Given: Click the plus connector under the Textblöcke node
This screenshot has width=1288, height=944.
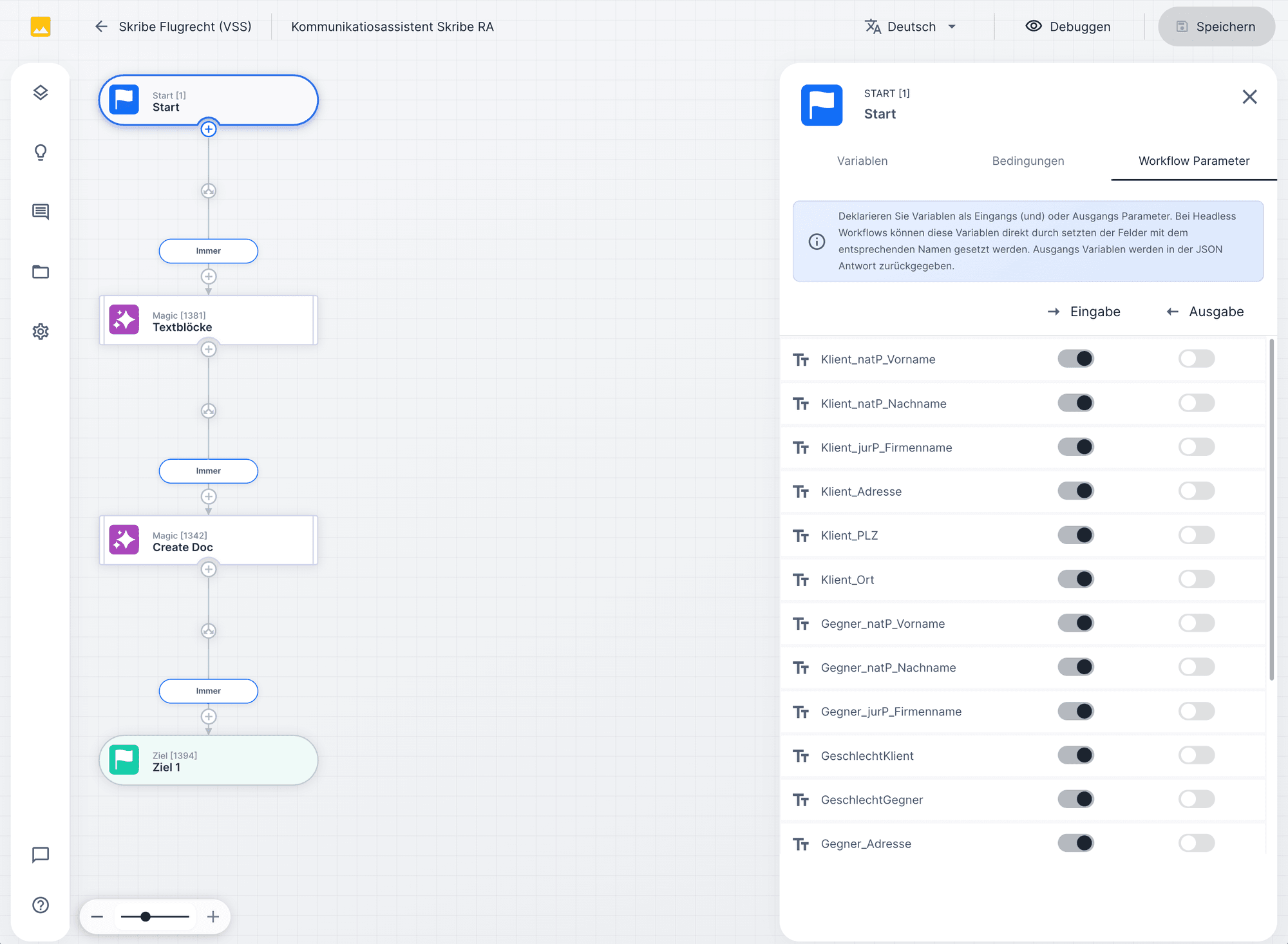Looking at the screenshot, I should (x=209, y=349).
